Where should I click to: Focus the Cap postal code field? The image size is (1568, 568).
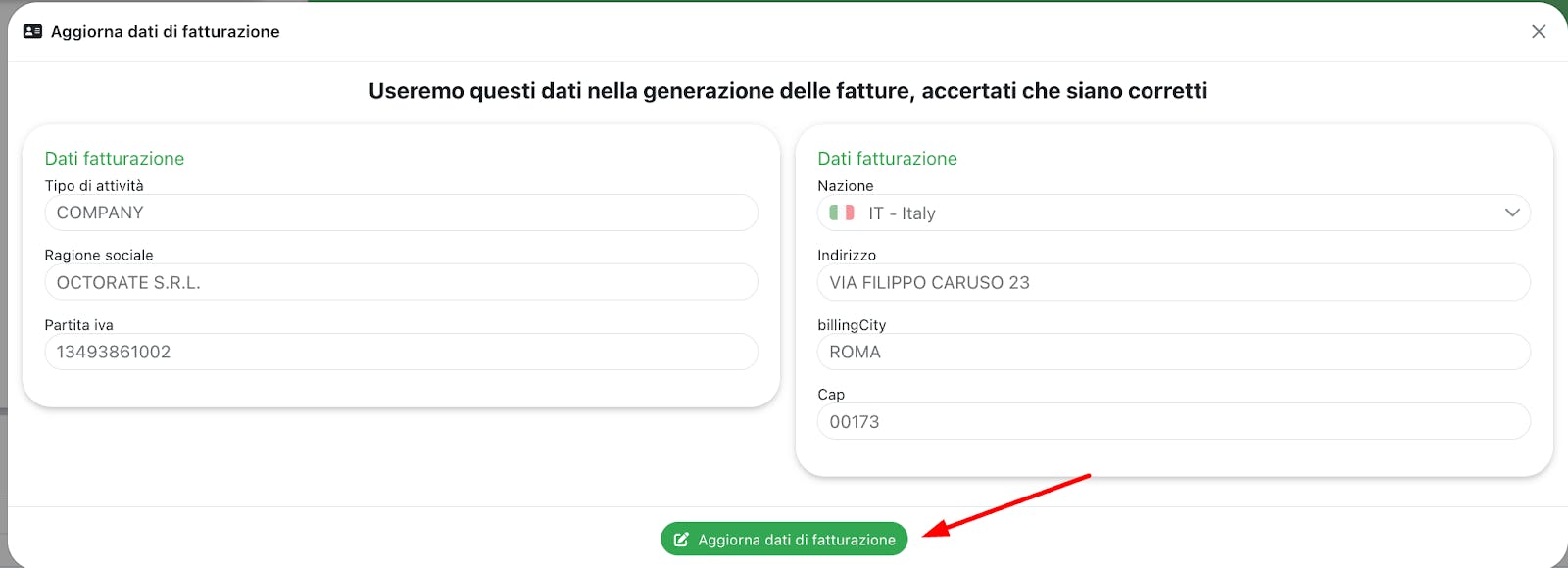1173,422
